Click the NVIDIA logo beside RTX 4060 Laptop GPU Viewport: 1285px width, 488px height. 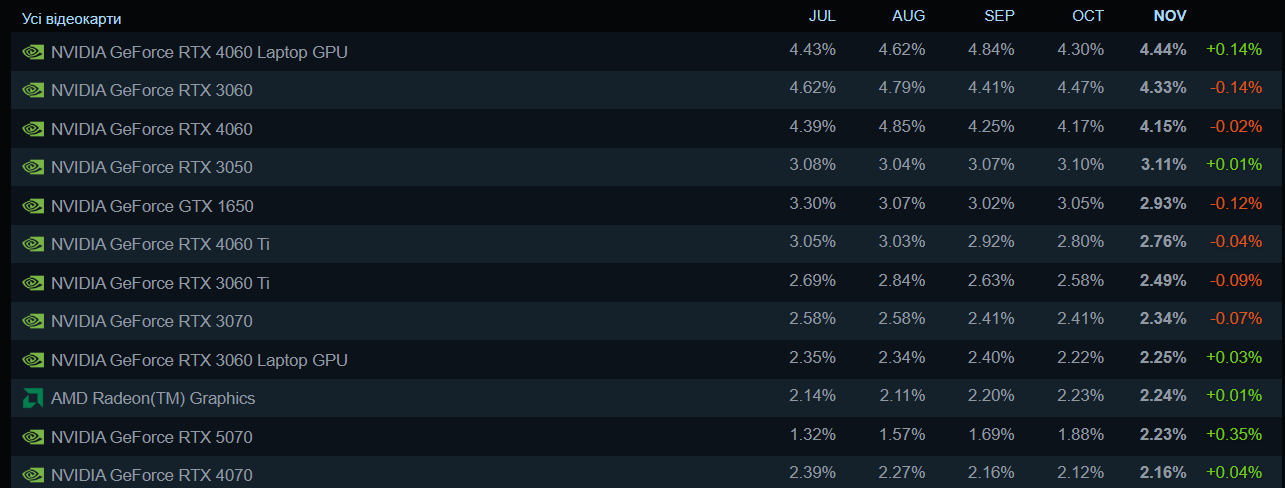[x=33, y=52]
